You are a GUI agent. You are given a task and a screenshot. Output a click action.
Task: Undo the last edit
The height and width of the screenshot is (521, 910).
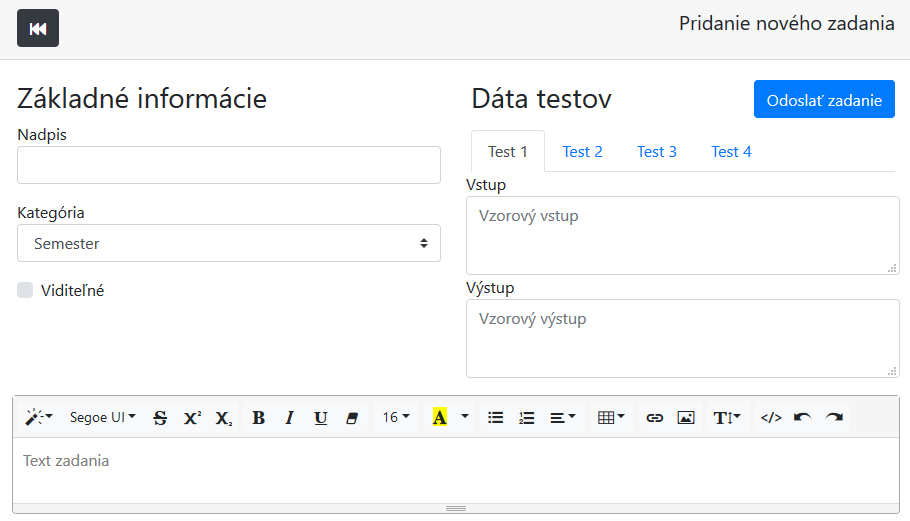tap(803, 417)
